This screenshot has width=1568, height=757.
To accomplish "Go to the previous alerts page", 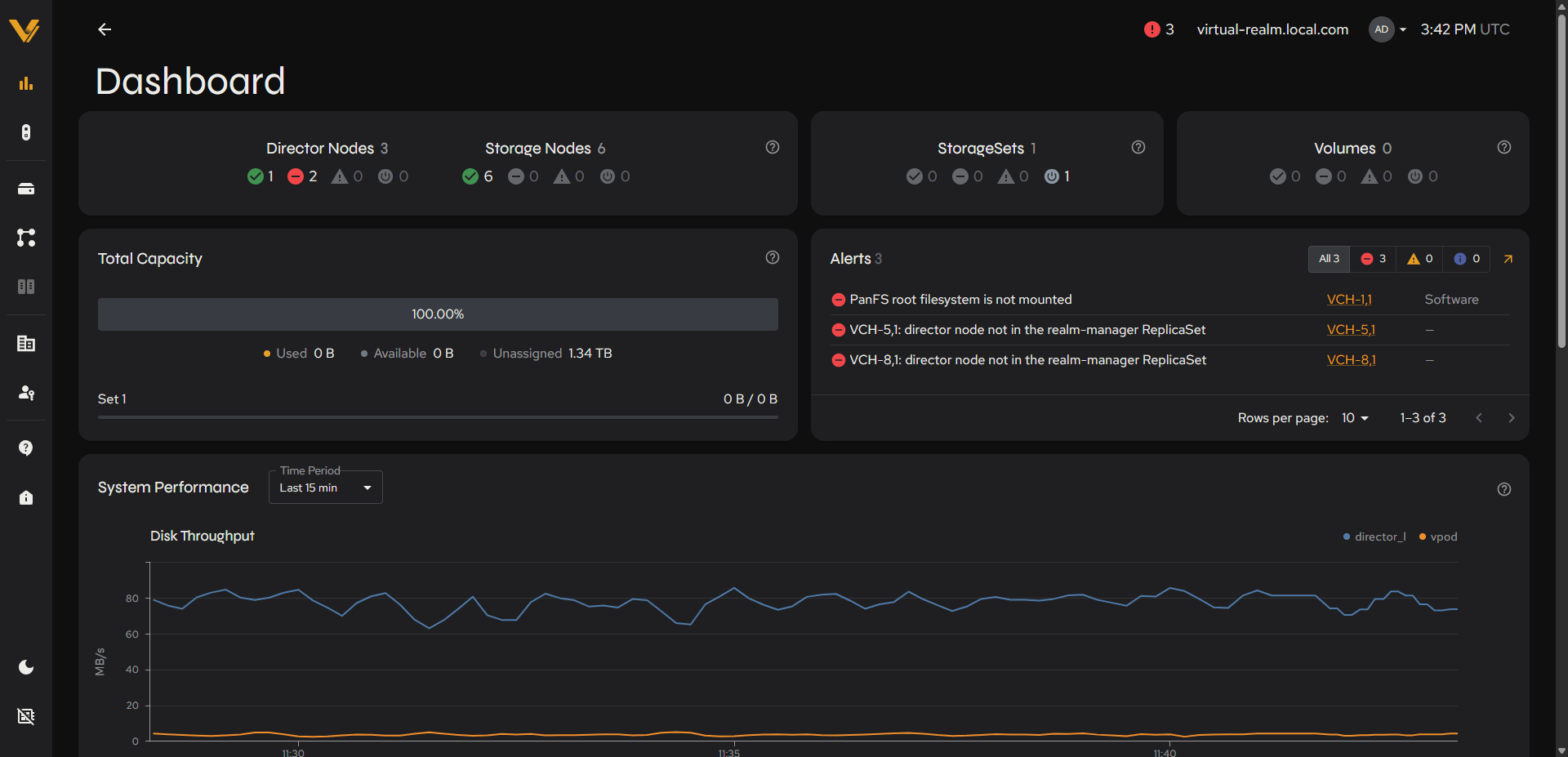I will click(x=1479, y=418).
